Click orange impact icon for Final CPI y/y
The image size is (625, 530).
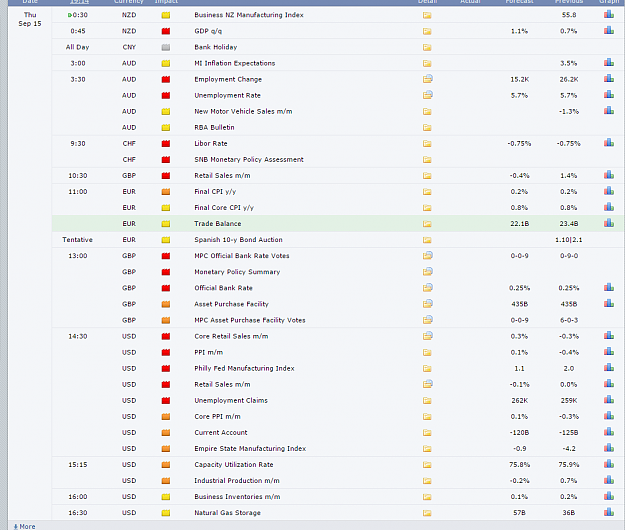[166, 192]
